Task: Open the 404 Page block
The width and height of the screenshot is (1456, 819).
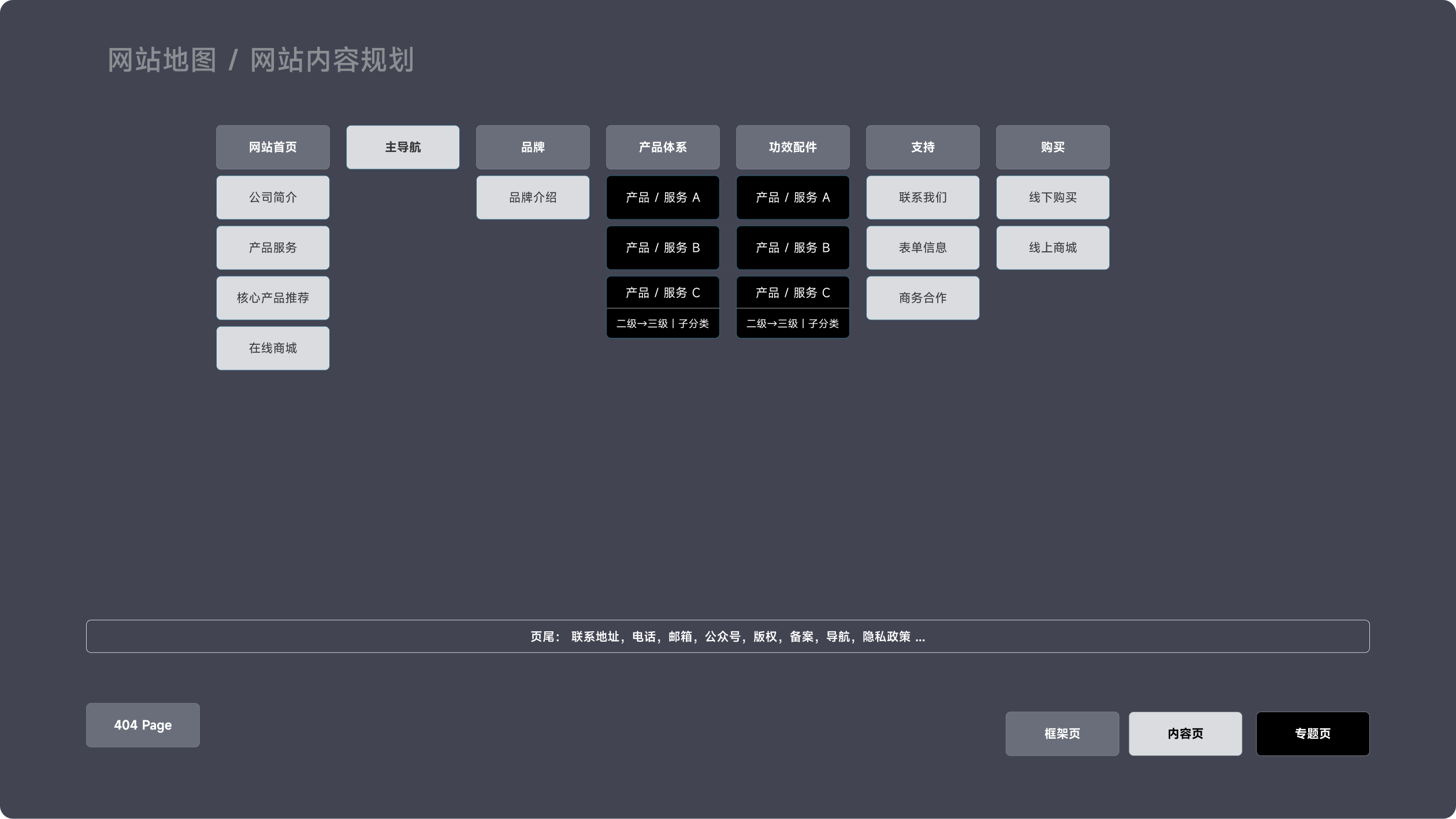Action: click(143, 725)
